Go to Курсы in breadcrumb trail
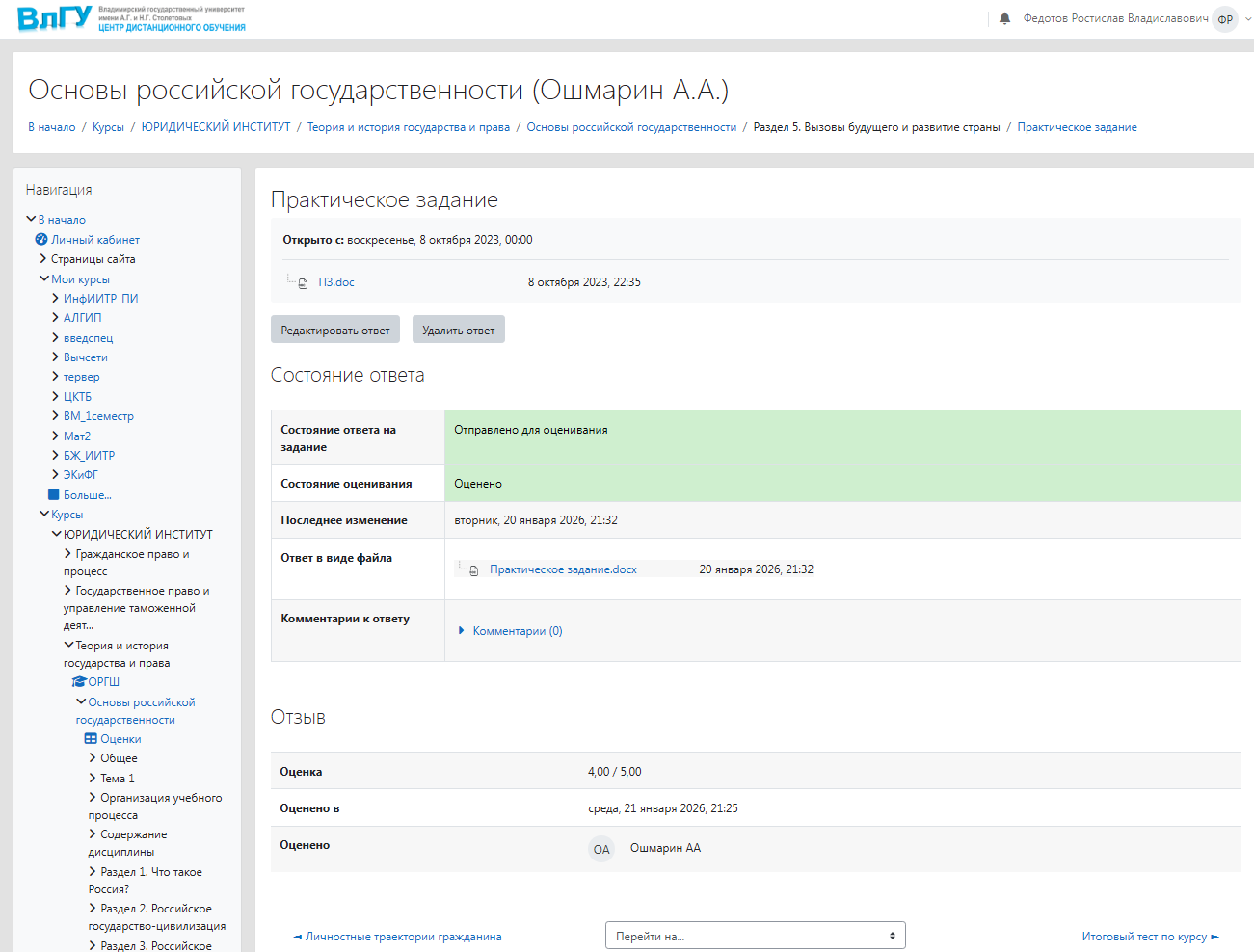Viewport: 1254px width, 952px height. coord(108,127)
